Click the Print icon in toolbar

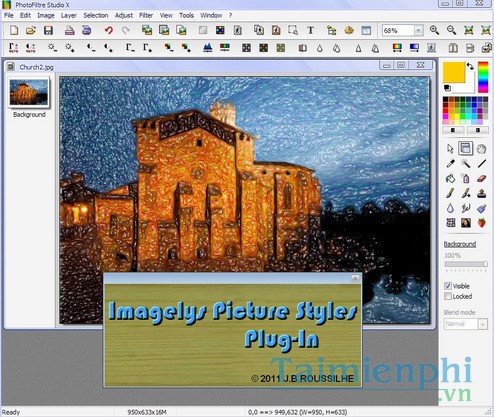69,30
